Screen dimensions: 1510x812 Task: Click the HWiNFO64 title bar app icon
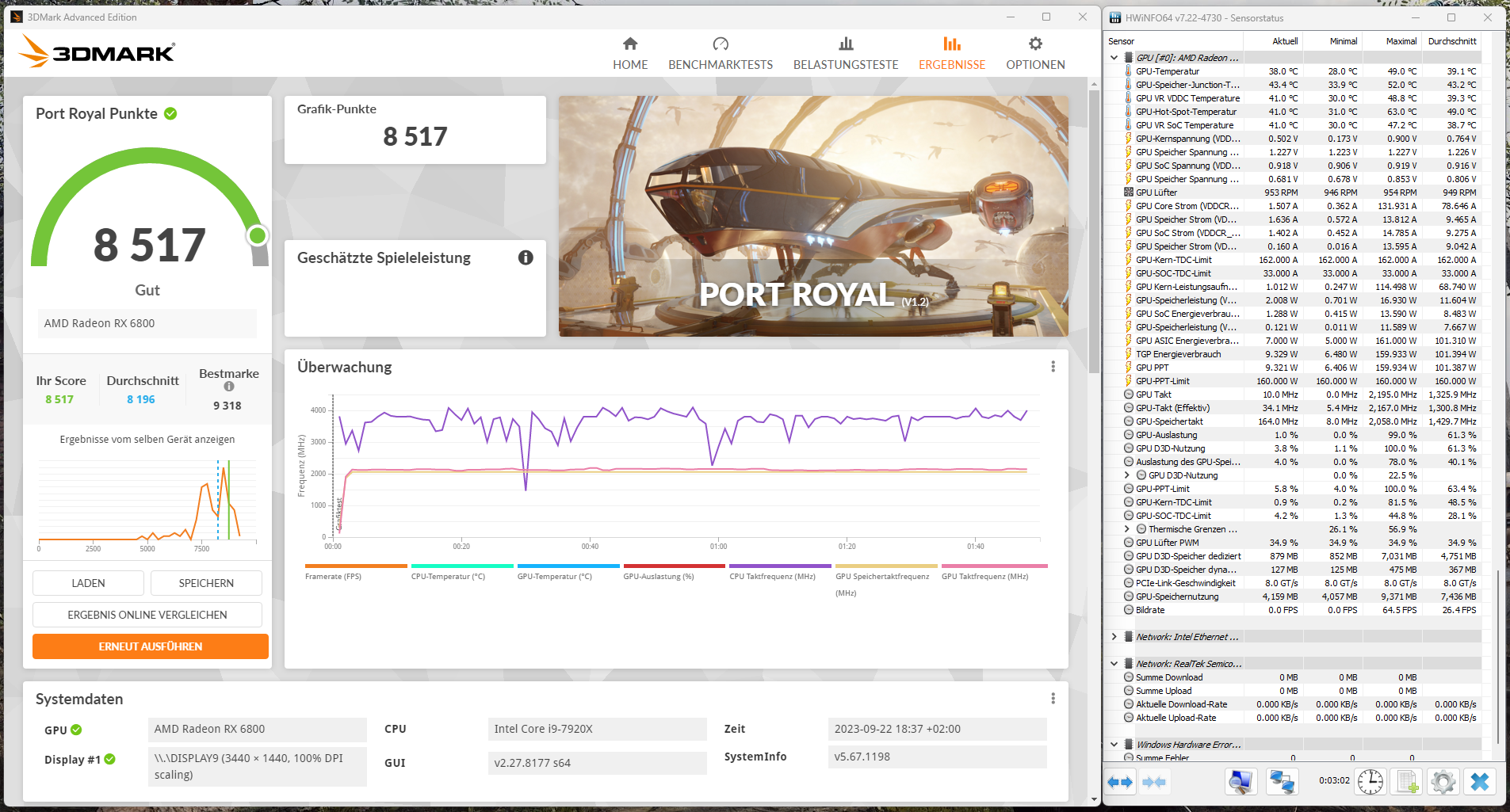point(1116,17)
